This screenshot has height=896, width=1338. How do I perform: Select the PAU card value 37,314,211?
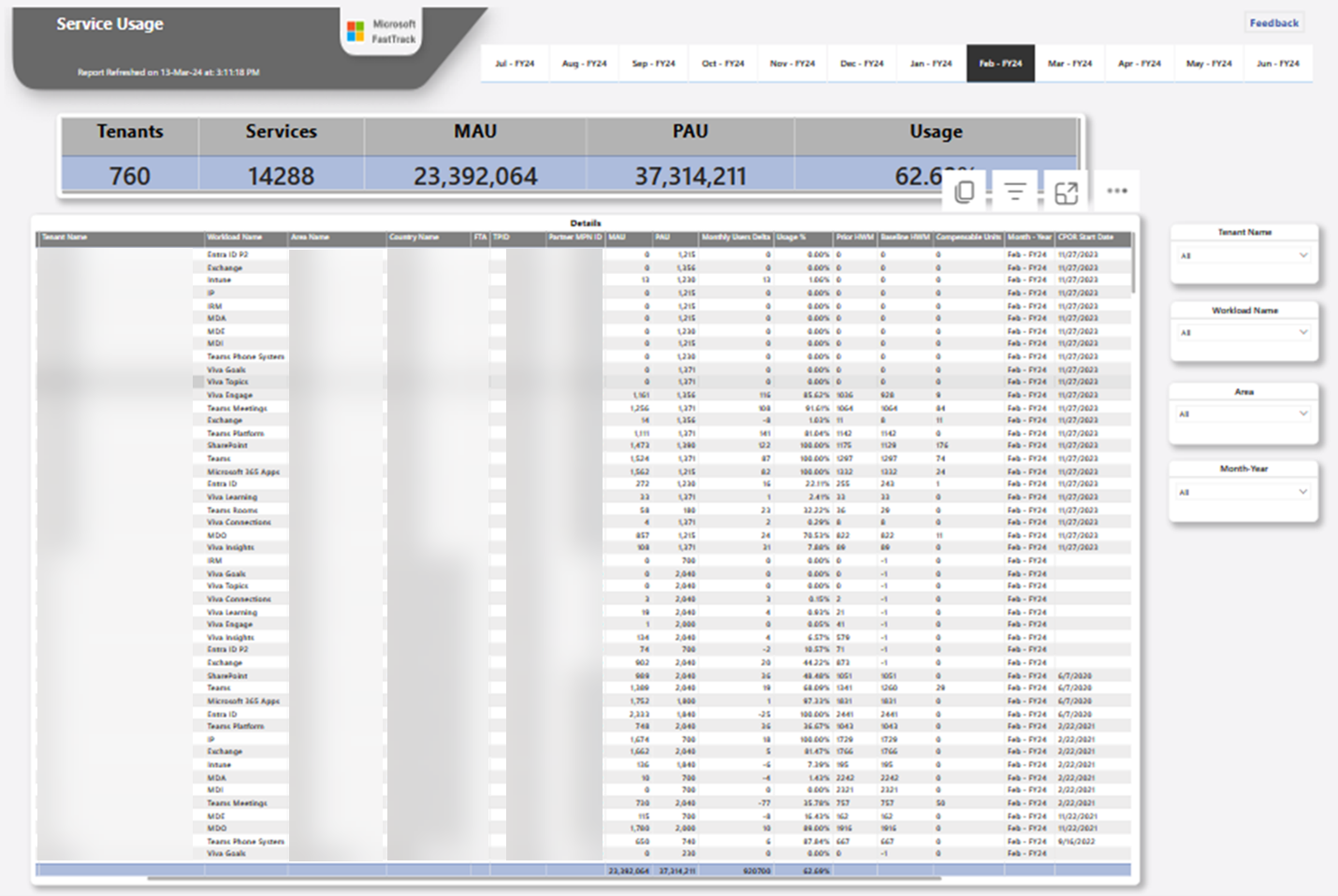point(691,176)
